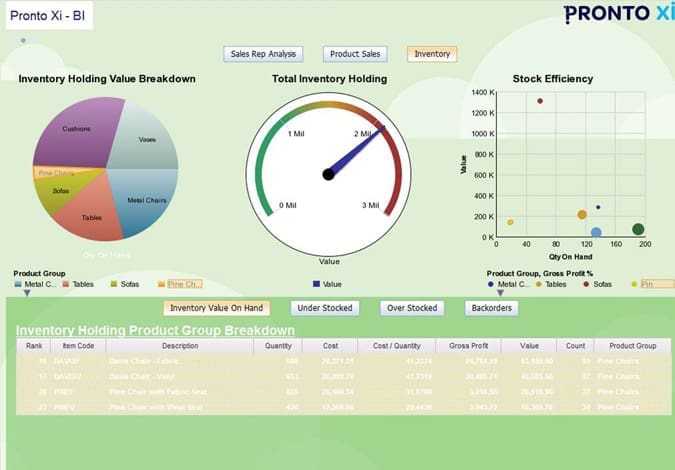The image size is (675, 470).
Task: Expand Product Group legend with the down arrow
Action: pyautogui.click(x=27, y=293)
